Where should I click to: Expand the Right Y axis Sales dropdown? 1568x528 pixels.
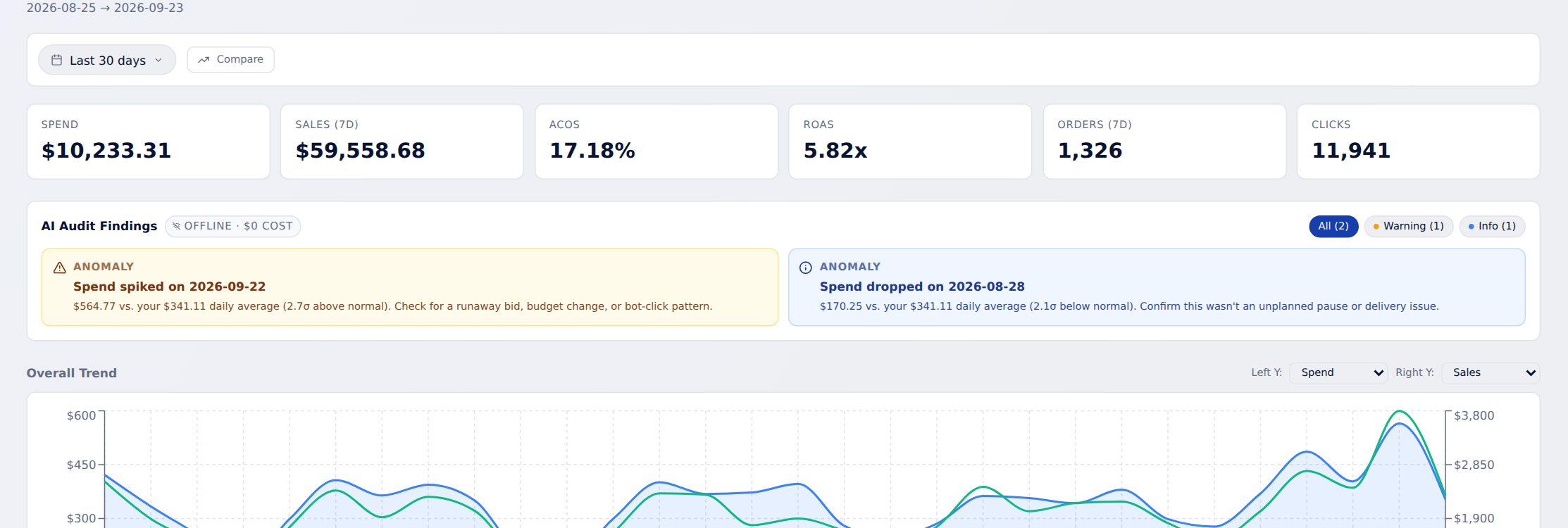click(x=1491, y=372)
